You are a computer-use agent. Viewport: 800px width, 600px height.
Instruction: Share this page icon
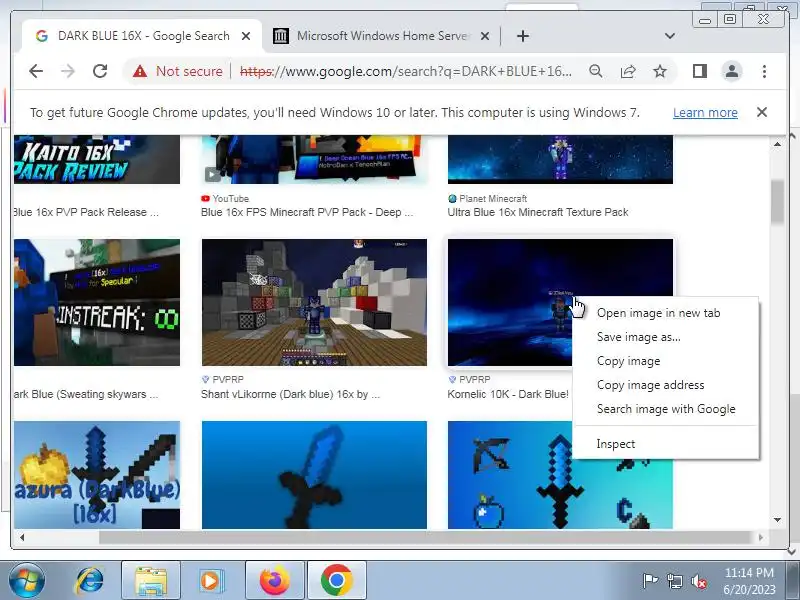[x=628, y=71]
